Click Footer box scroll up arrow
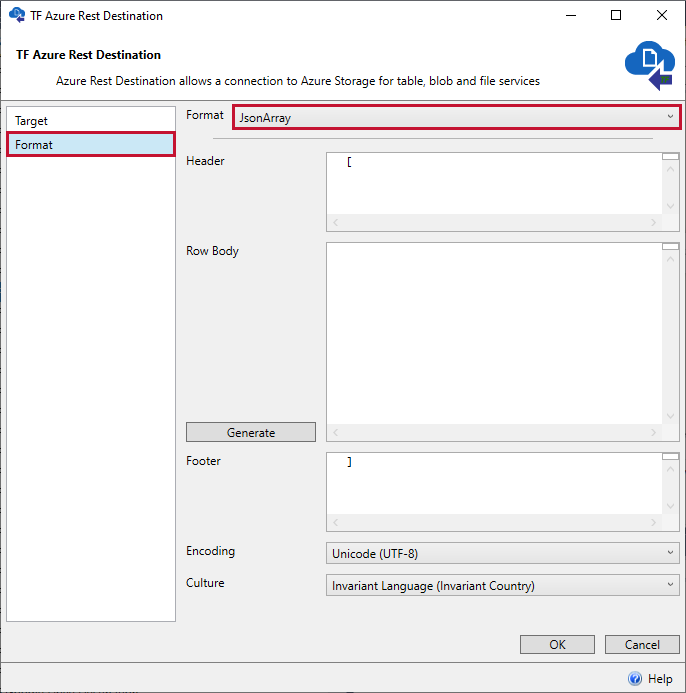This screenshot has height=693, width=686. (671, 469)
